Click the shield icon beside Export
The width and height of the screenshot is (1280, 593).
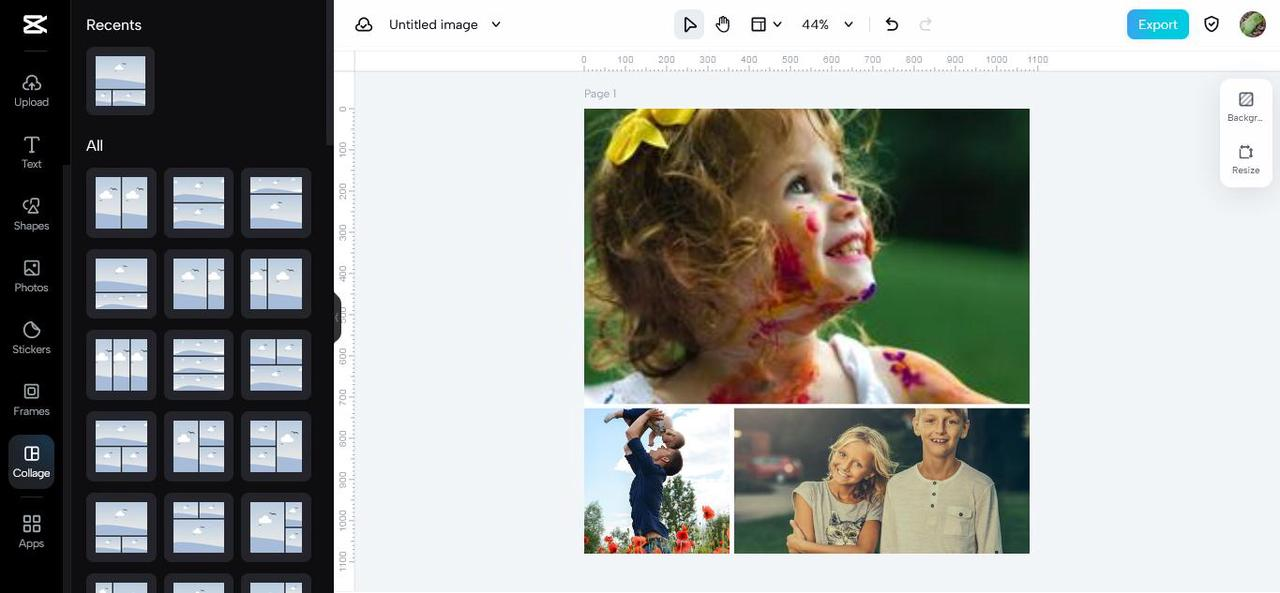tap(1211, 24)
